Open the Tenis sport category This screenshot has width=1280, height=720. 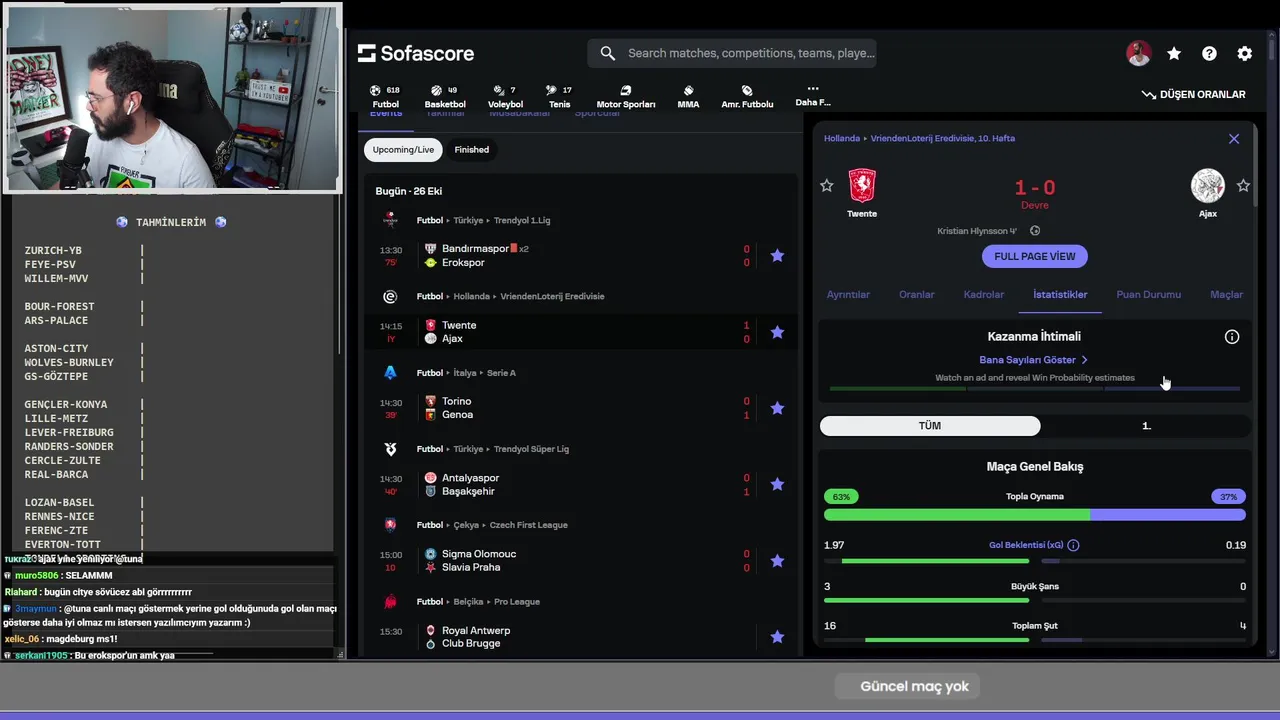tap(560, 96)
